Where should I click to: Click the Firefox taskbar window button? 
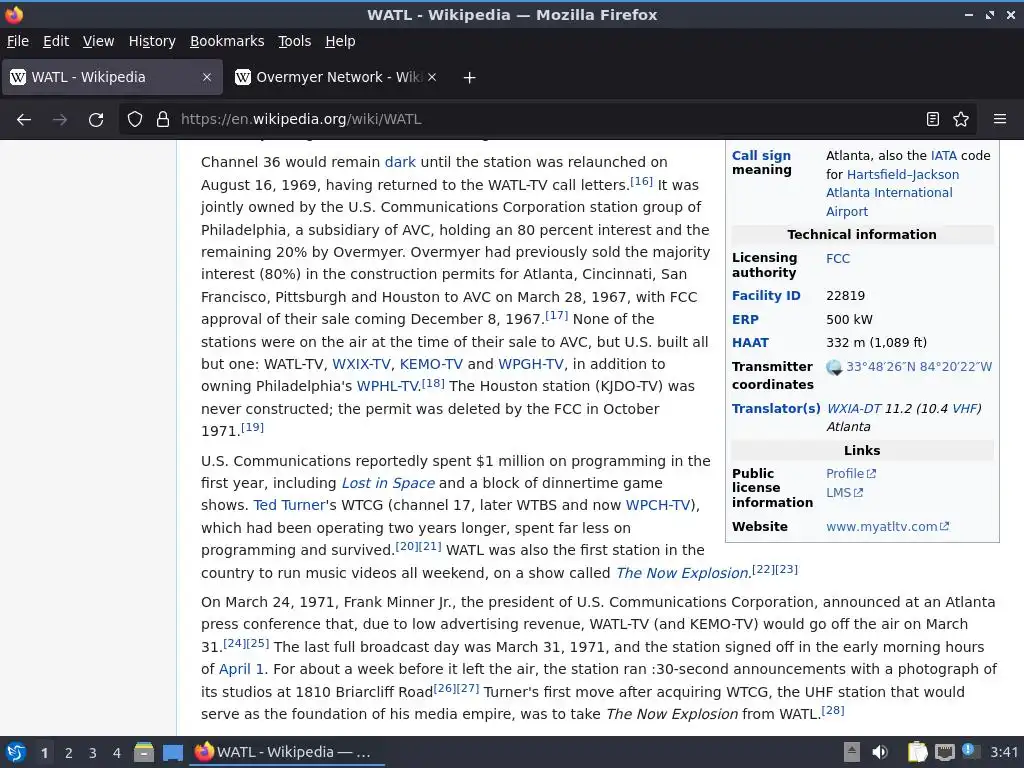pyautogui.click(x=287, y=752)
